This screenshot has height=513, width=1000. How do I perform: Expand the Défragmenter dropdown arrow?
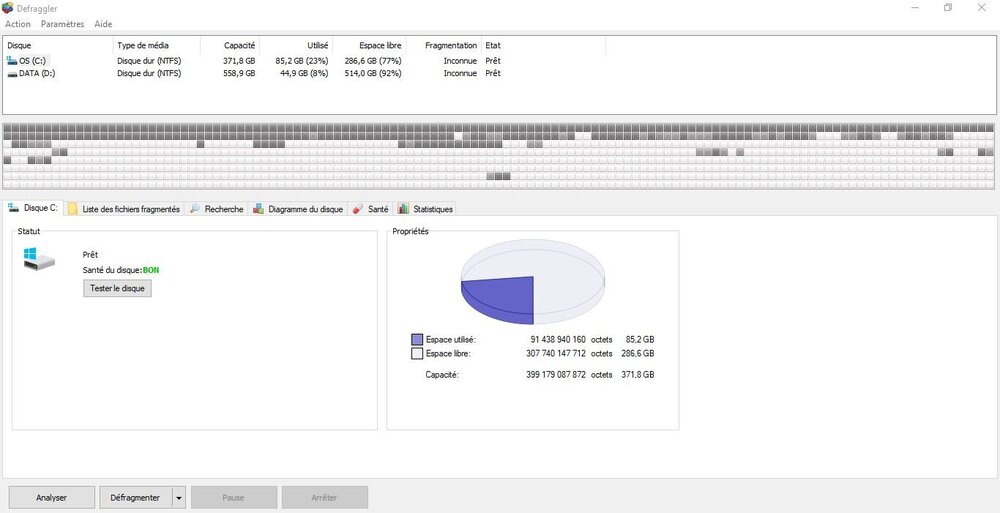pyautogui.click(x=179, y=498)
